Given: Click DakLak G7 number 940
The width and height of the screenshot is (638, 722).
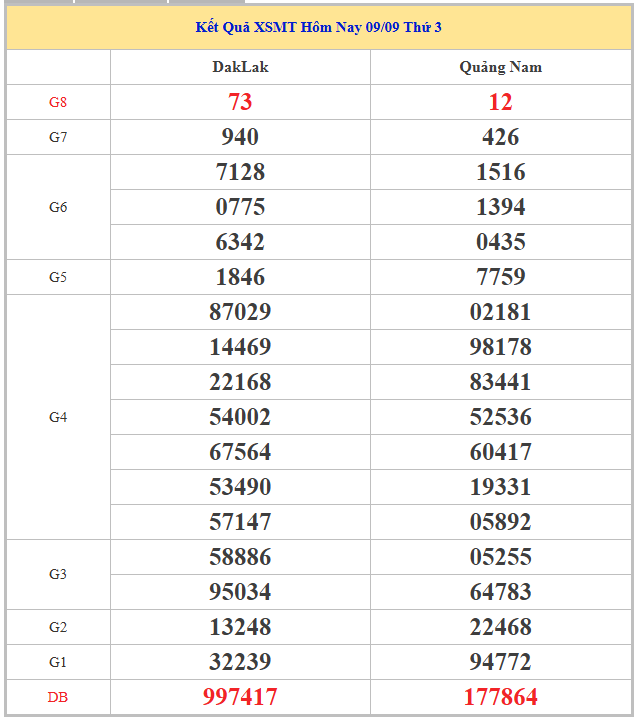Looking at the screenshot, I should pos(240,137).
